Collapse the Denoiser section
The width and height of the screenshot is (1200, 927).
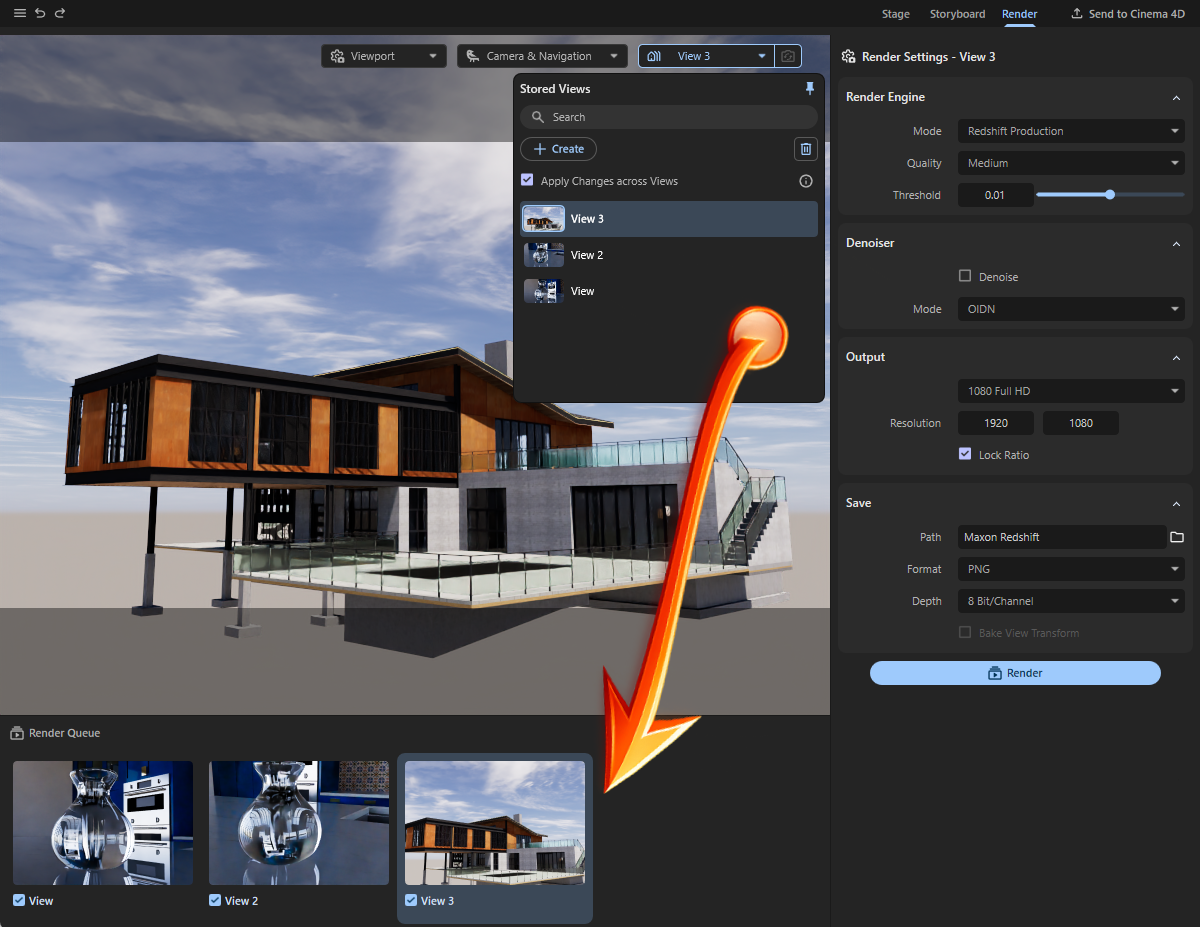coord(1176,243)
